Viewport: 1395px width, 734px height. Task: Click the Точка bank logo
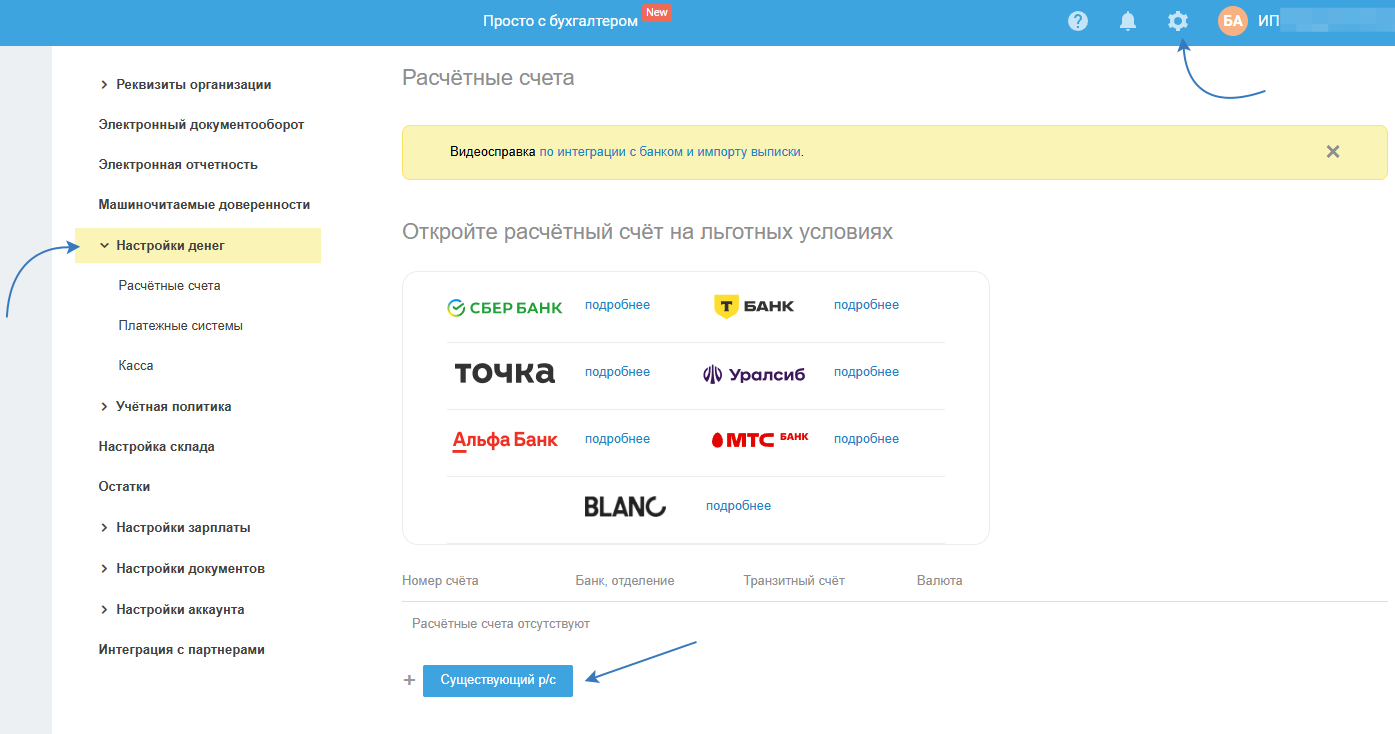click(504, 373)
